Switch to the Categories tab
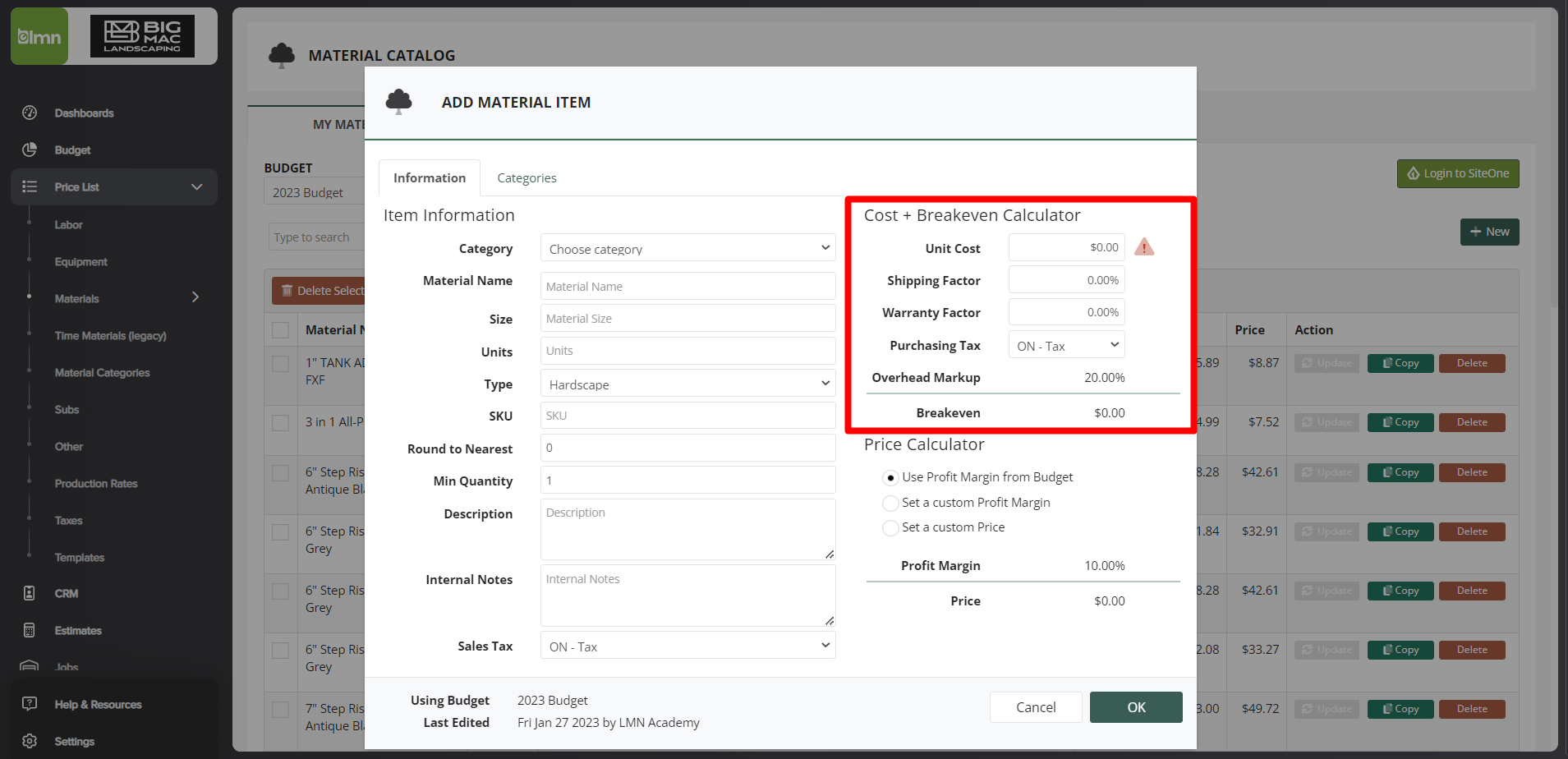 tap(526, 177)
